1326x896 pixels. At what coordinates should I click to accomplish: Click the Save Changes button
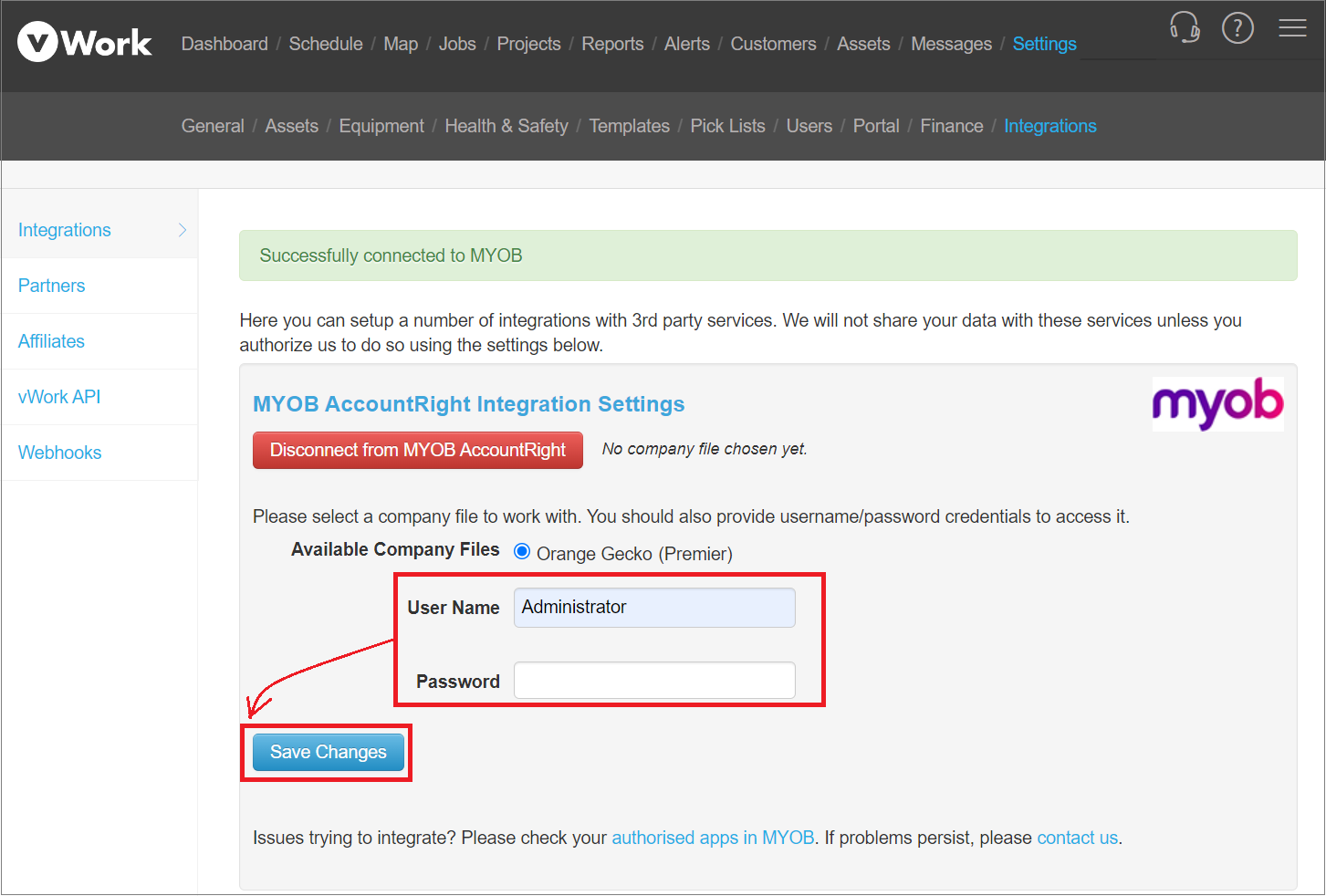(329, 752)
